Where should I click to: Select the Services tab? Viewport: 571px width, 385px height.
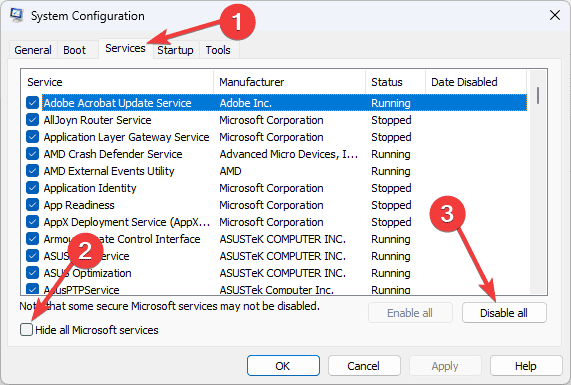coord(125,48)
